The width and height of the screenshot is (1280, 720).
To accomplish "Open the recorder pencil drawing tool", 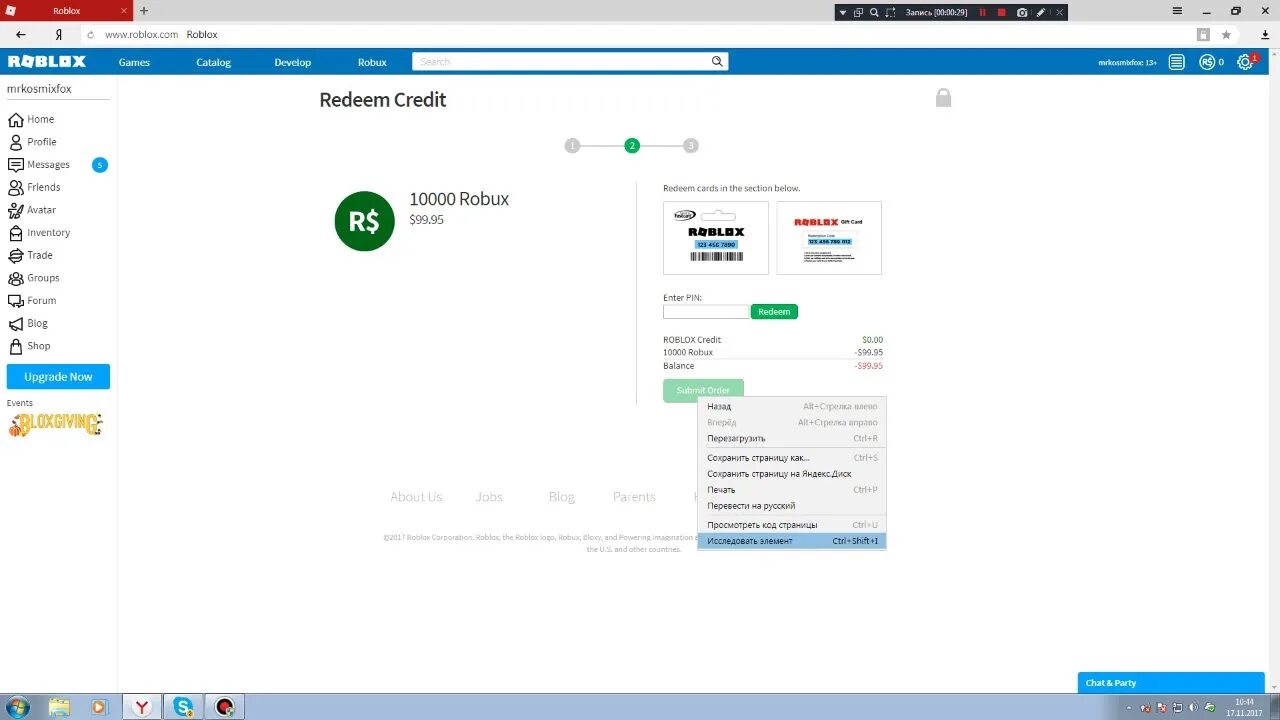I will click(1041, 12).
